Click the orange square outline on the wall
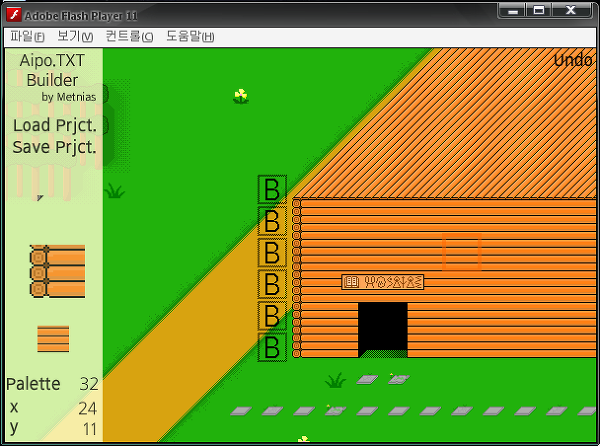This screenshot has height=446, width=600. coord(461,252)
